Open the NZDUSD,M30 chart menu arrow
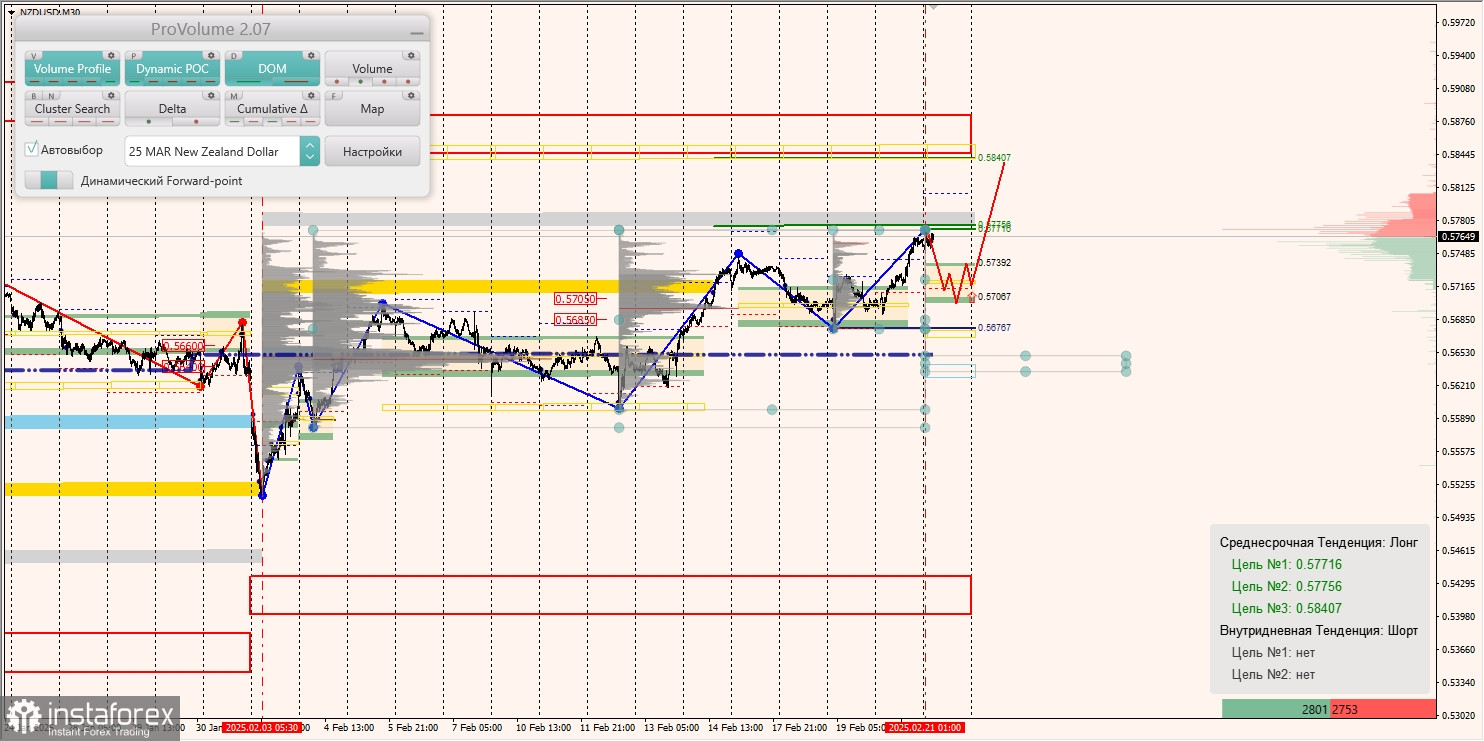Image resolution: width=1484 pixels, height=741 pixels. tap(10, 12)
